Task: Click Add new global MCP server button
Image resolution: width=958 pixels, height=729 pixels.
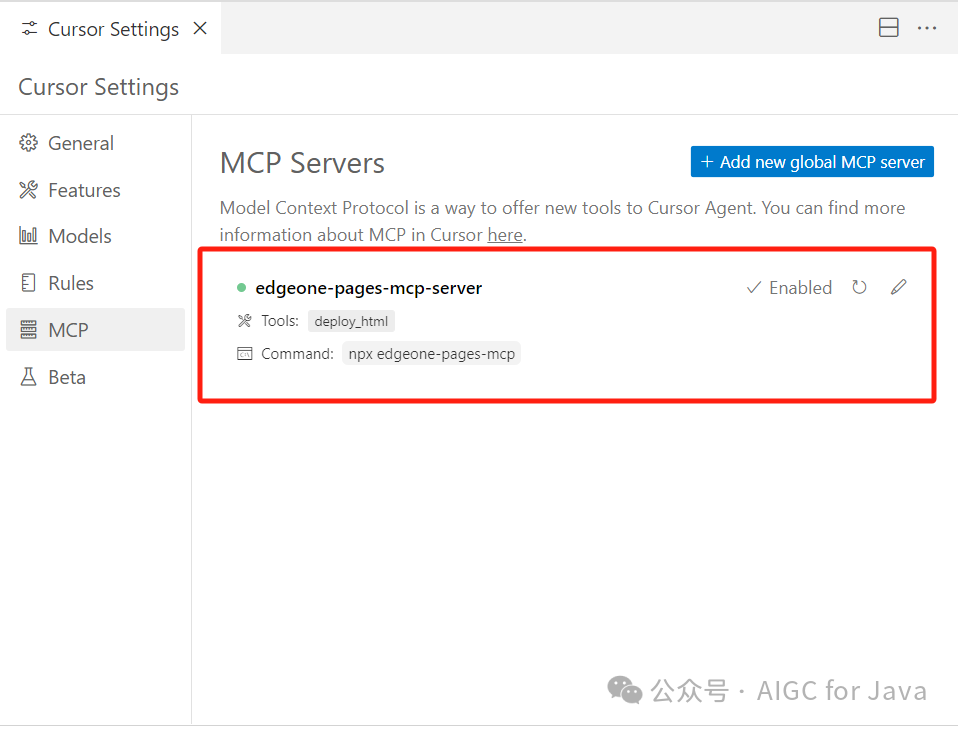Action: click(x=812, y=162)
